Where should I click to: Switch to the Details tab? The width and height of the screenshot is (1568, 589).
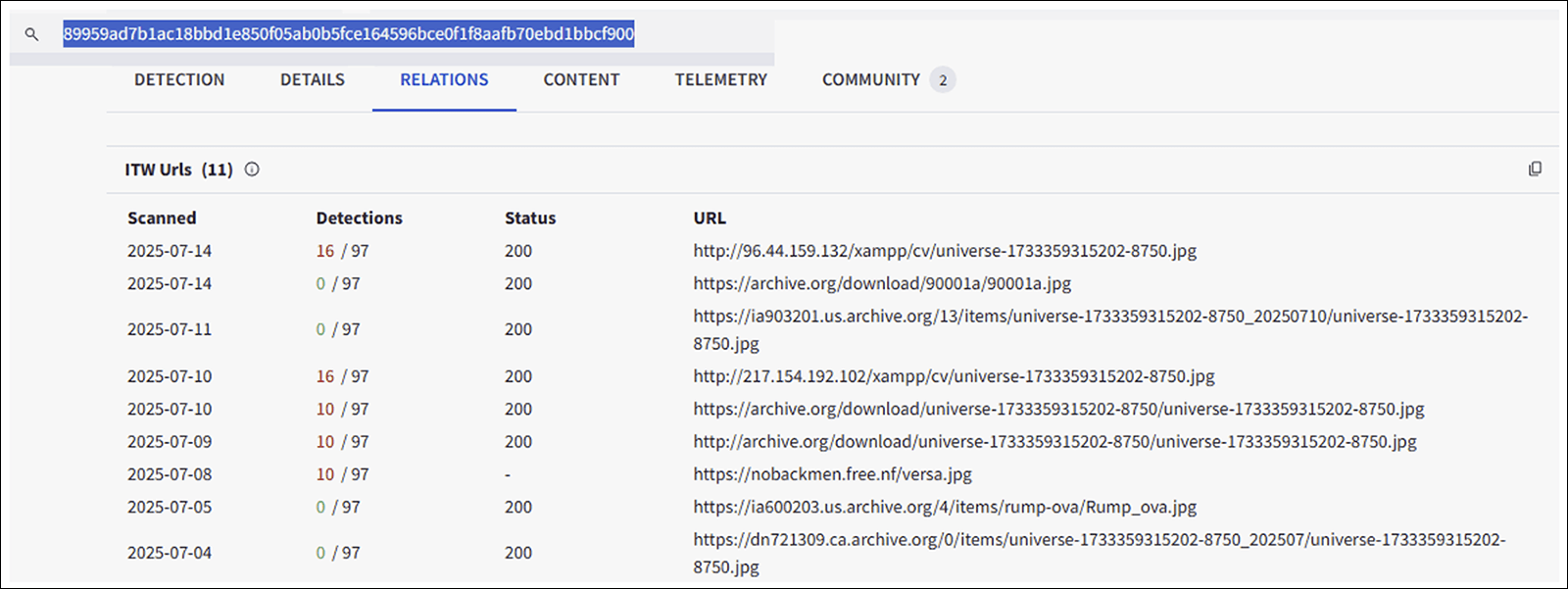pyautogui.click(x=313, y=80)
